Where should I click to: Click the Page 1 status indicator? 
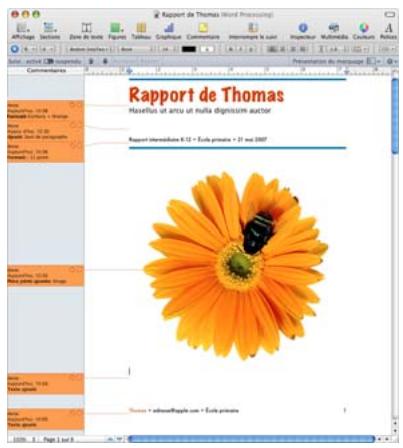point(58,440)
